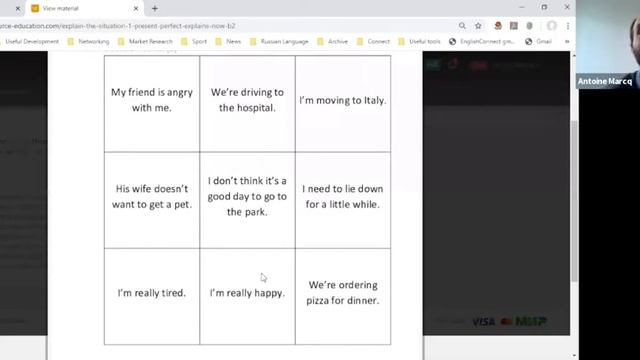Open the Connect bookmarks folder

coord(373,42)
